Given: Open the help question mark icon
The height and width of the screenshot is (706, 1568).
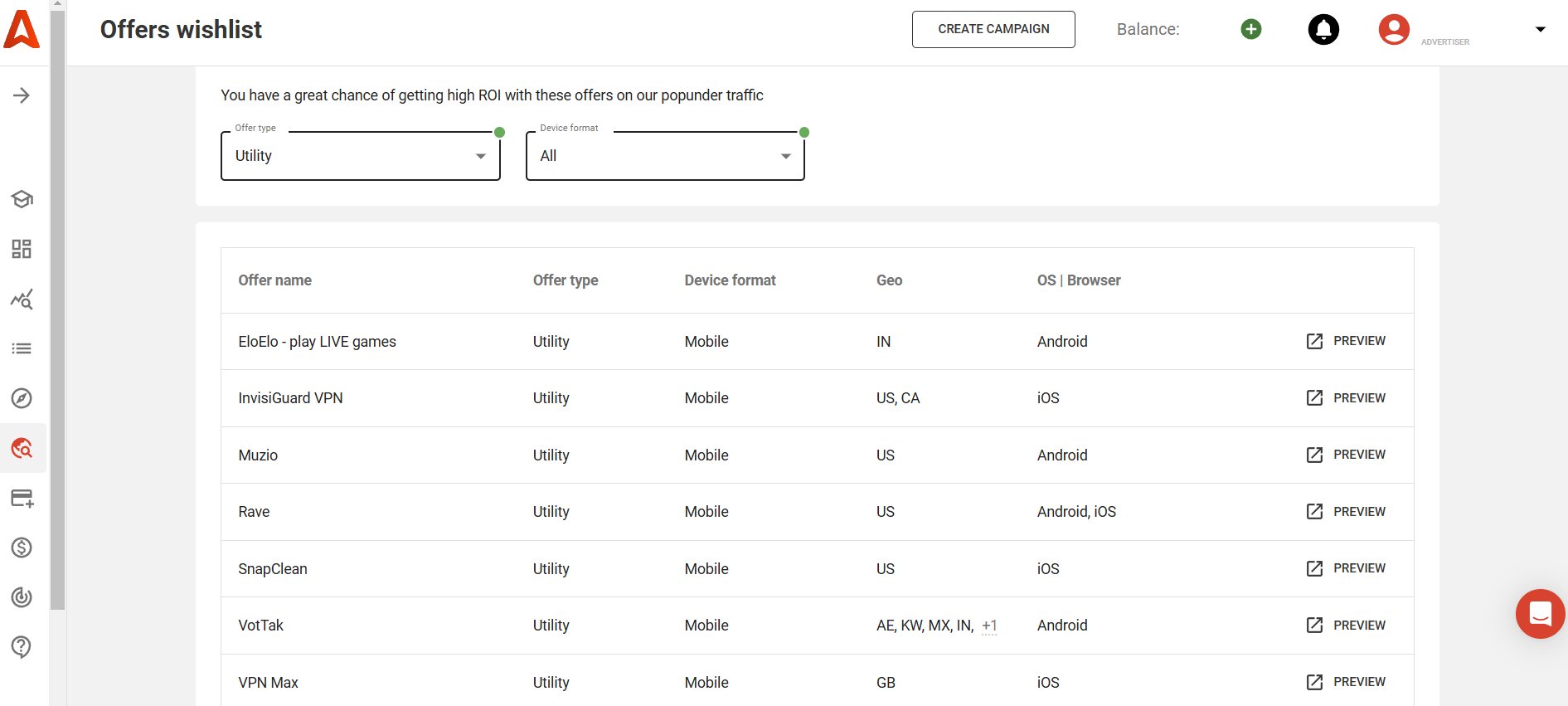Looking at the screenshot, I should 22,647.
